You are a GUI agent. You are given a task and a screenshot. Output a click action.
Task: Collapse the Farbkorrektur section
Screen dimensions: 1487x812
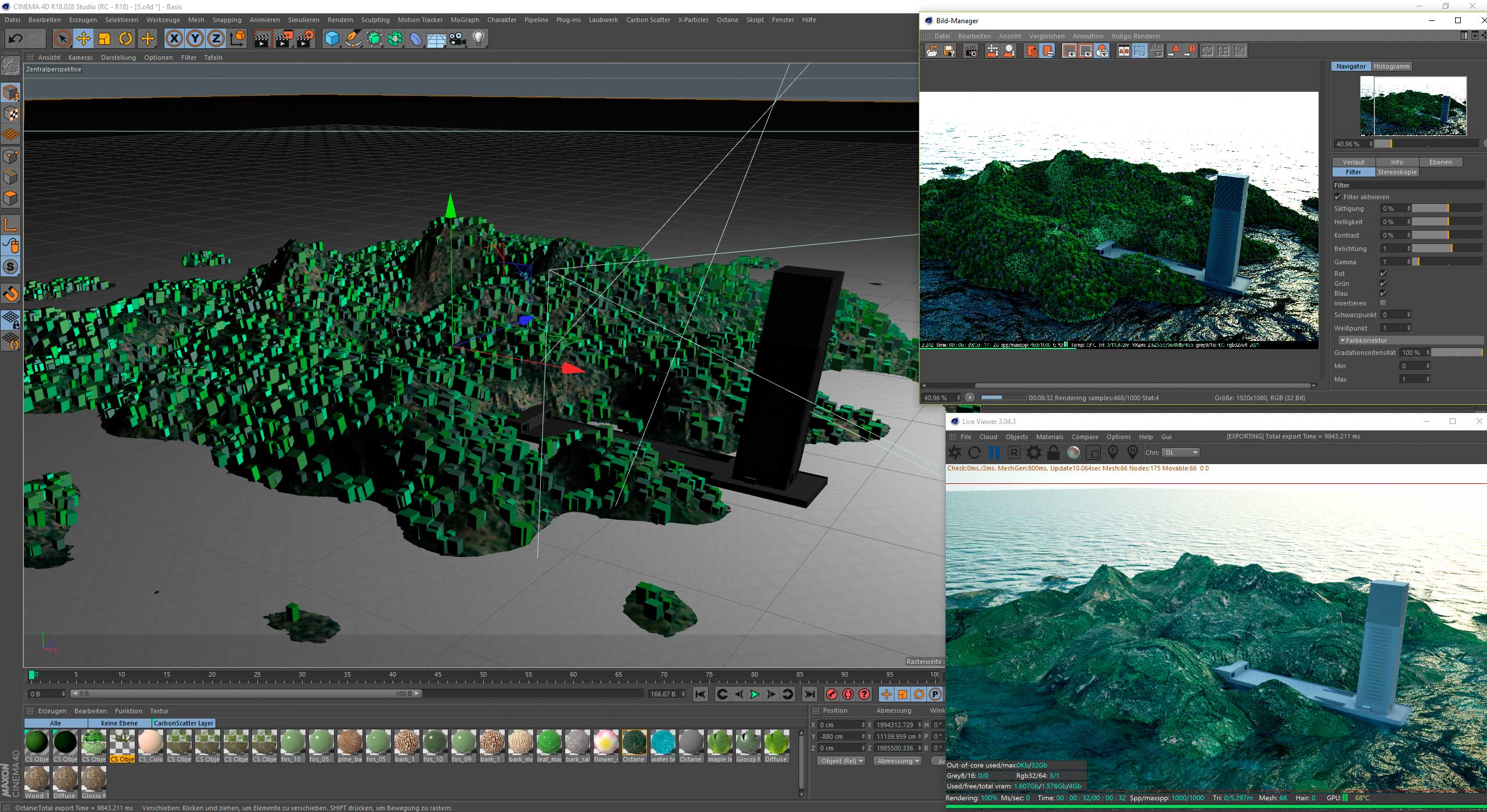pos(1342,340)
